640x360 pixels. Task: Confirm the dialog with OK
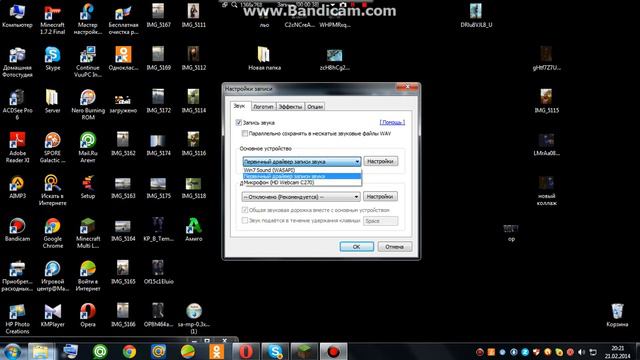tap(356, 247)
